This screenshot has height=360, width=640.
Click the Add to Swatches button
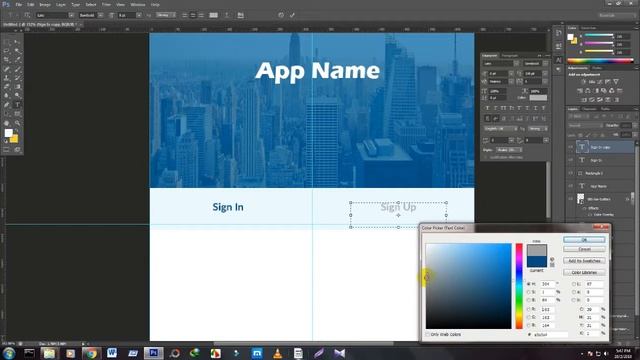584,260
